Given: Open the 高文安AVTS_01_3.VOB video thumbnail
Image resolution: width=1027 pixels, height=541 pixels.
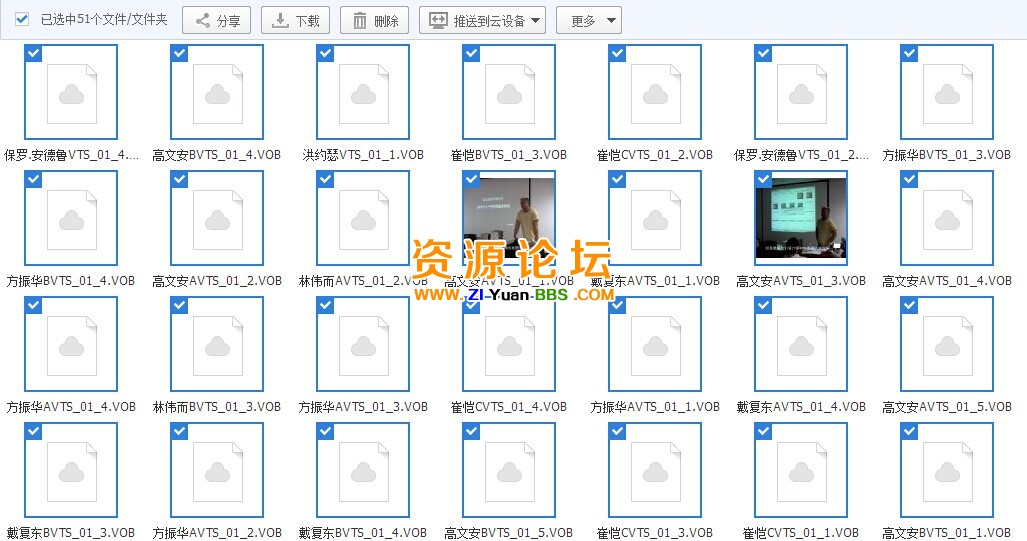Looking at the screenshot, I should (x=801, y=218).
